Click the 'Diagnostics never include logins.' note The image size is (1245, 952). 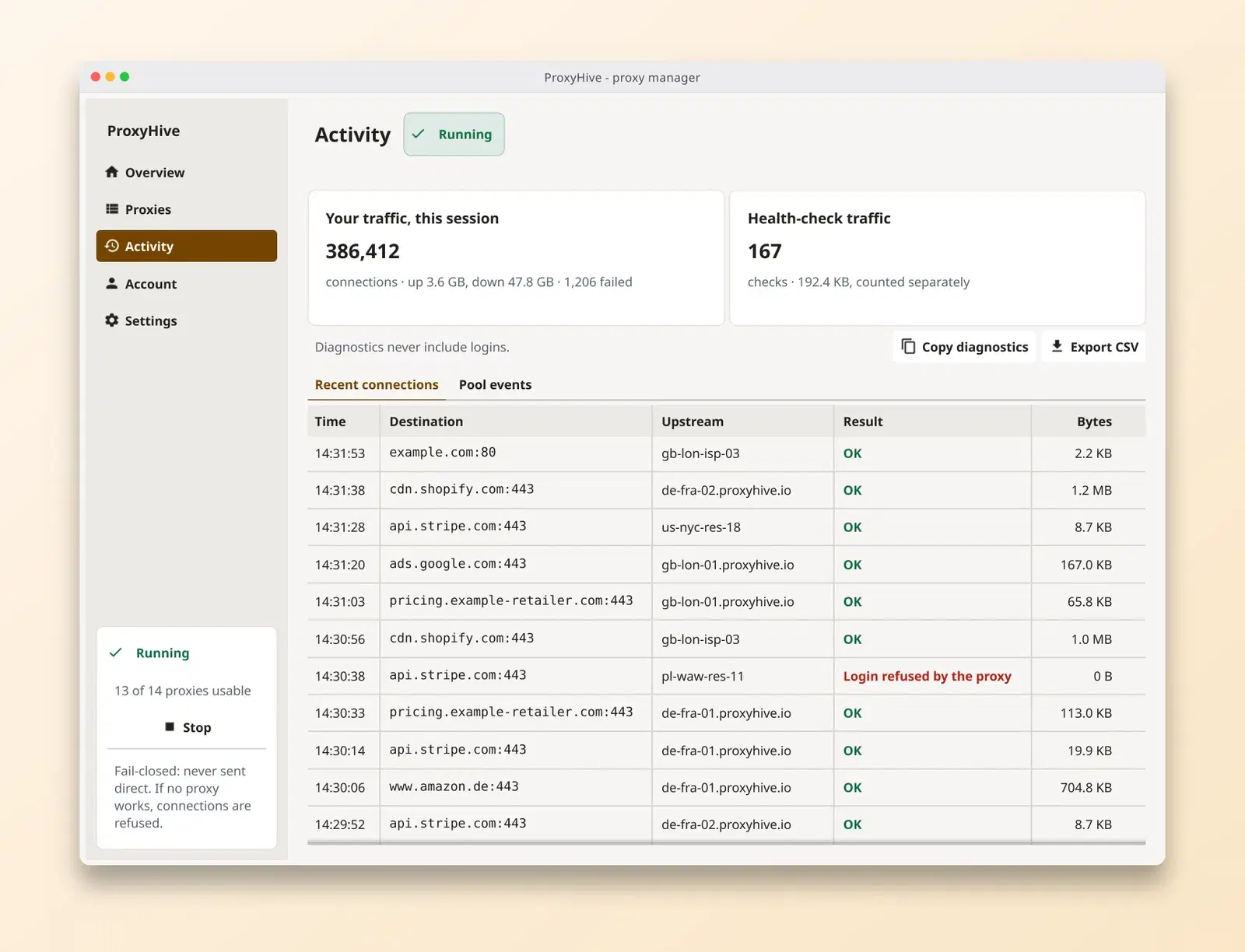[412, 347]
